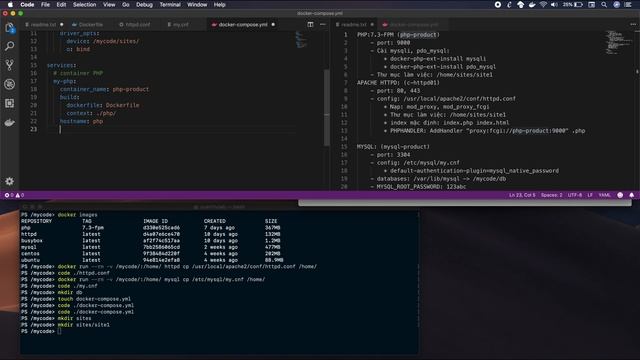Viewport: 640px width, 360px height.
Task: Open the Source Control view
Action: click(9, 65)
